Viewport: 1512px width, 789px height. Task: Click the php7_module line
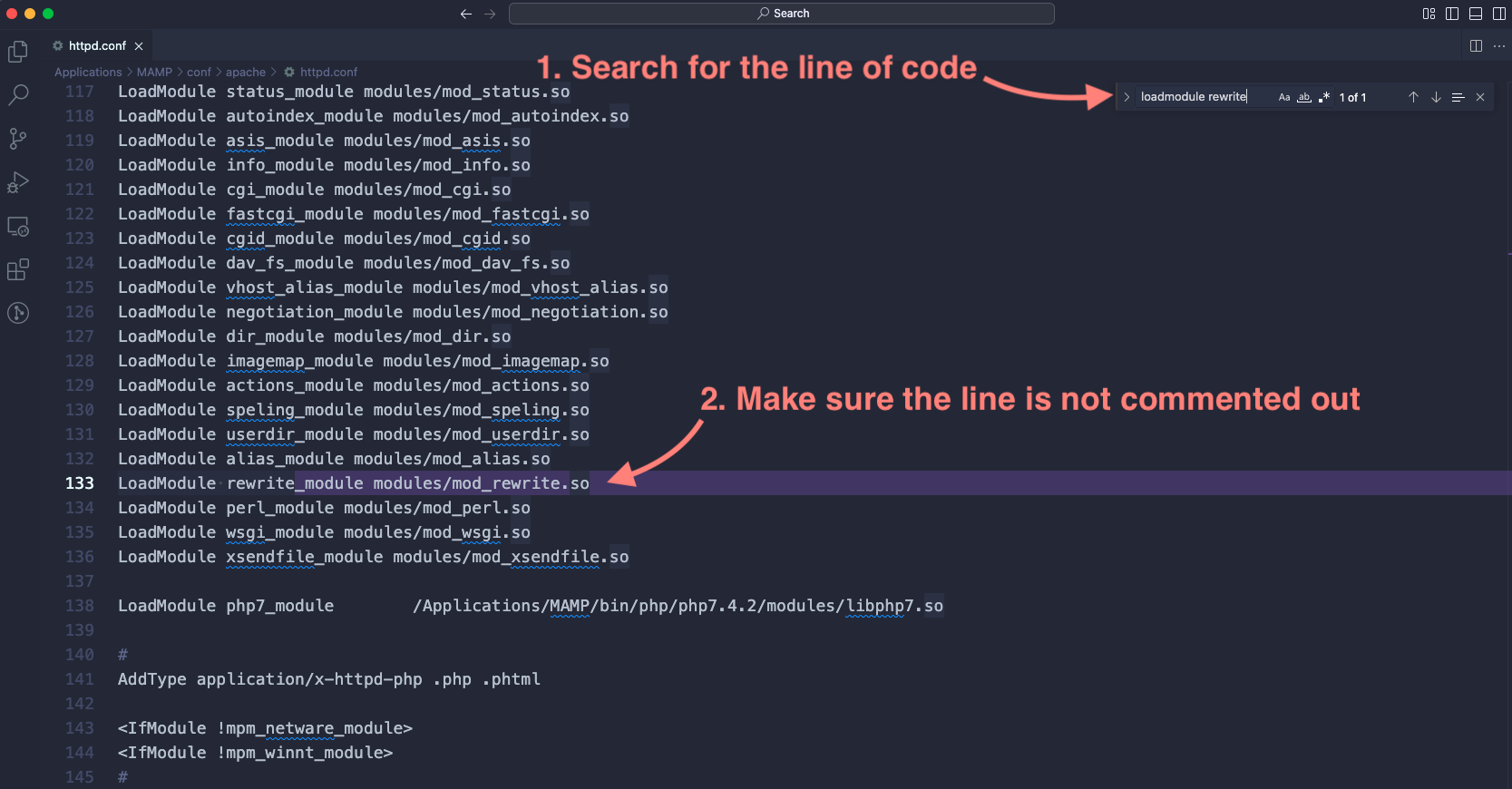(531, 606)
